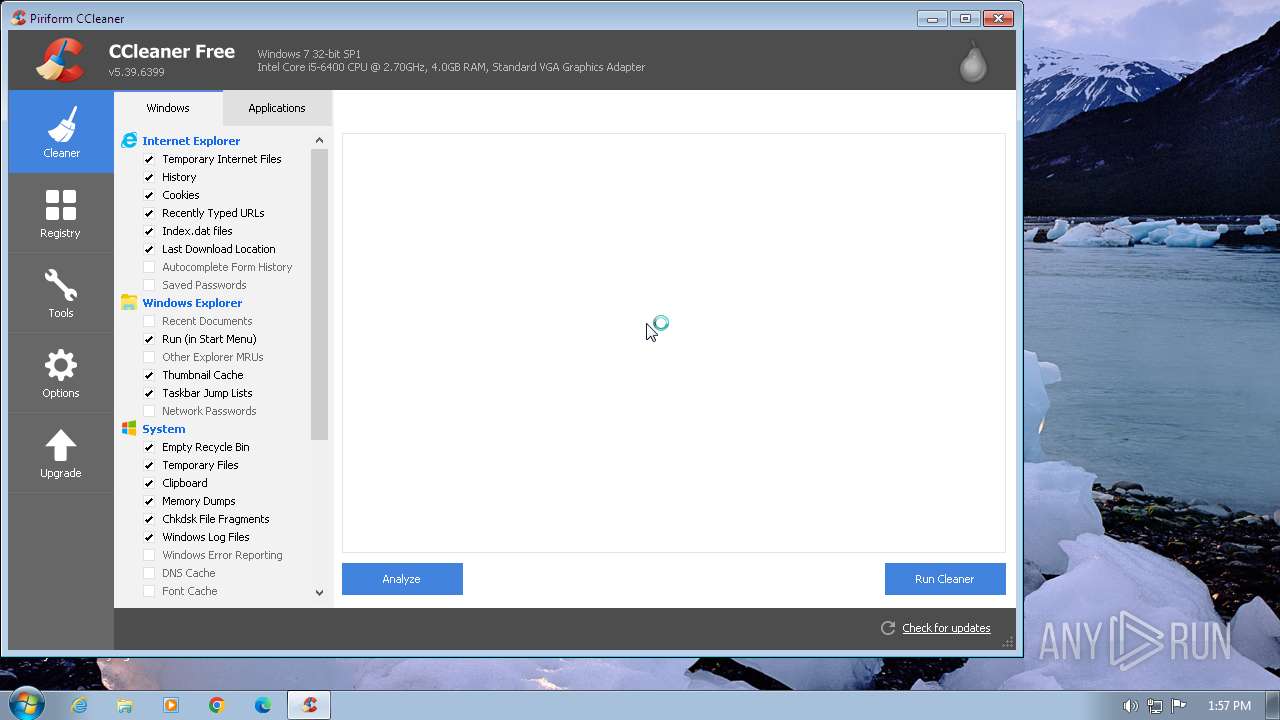1280x720 pixels.
Task: Enable Other Explorer MRUs checkbox
Action: [x=149, y=357]
